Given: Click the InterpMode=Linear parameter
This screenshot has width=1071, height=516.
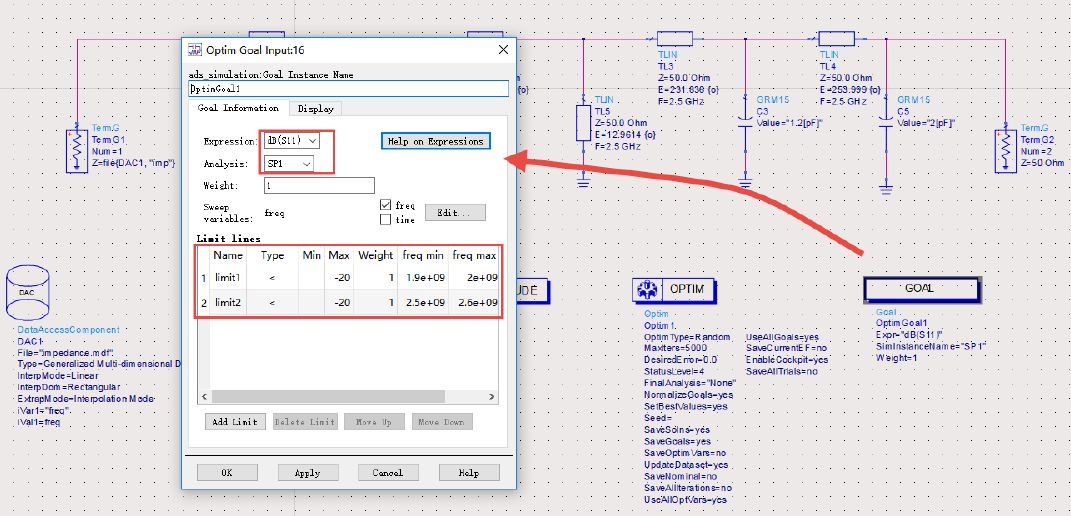Looking at the screenshot, I should [x=57, y=376].
